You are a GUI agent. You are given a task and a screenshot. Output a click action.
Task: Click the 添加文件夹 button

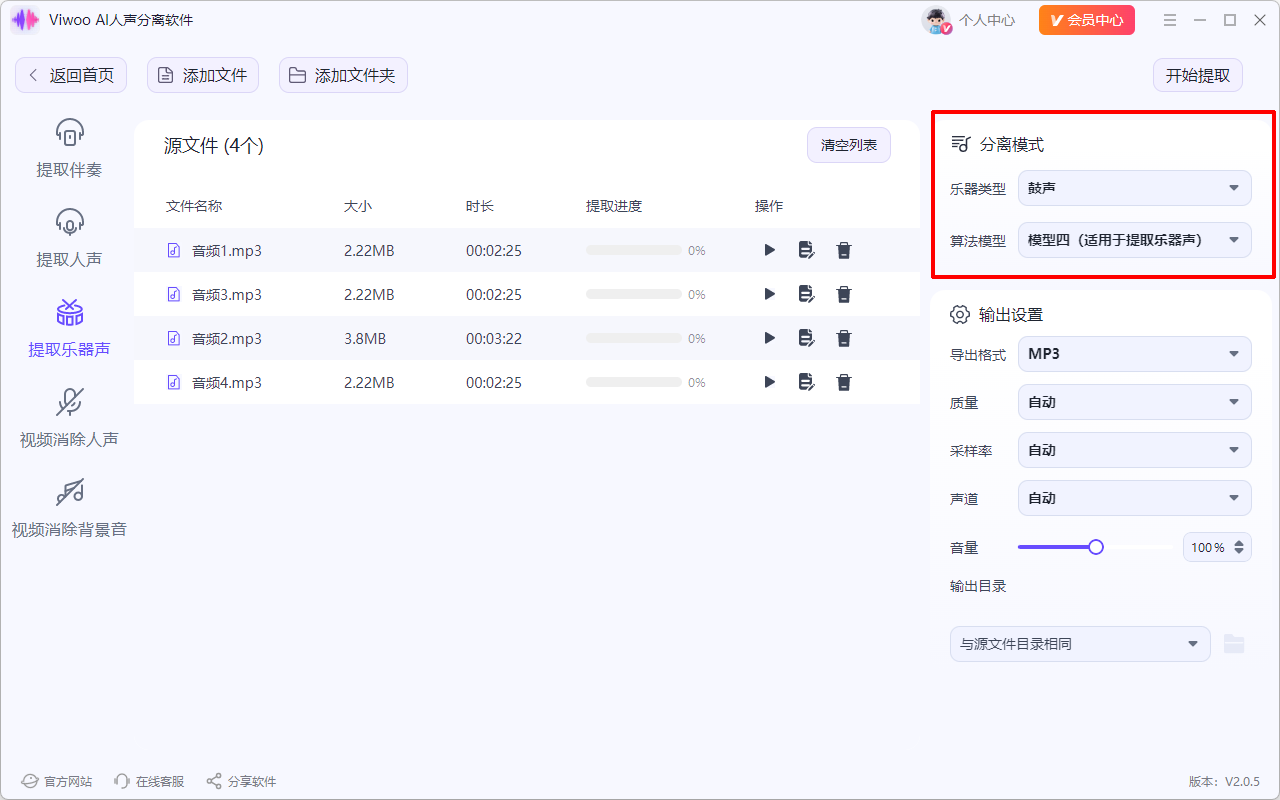(x=343, y=75)
